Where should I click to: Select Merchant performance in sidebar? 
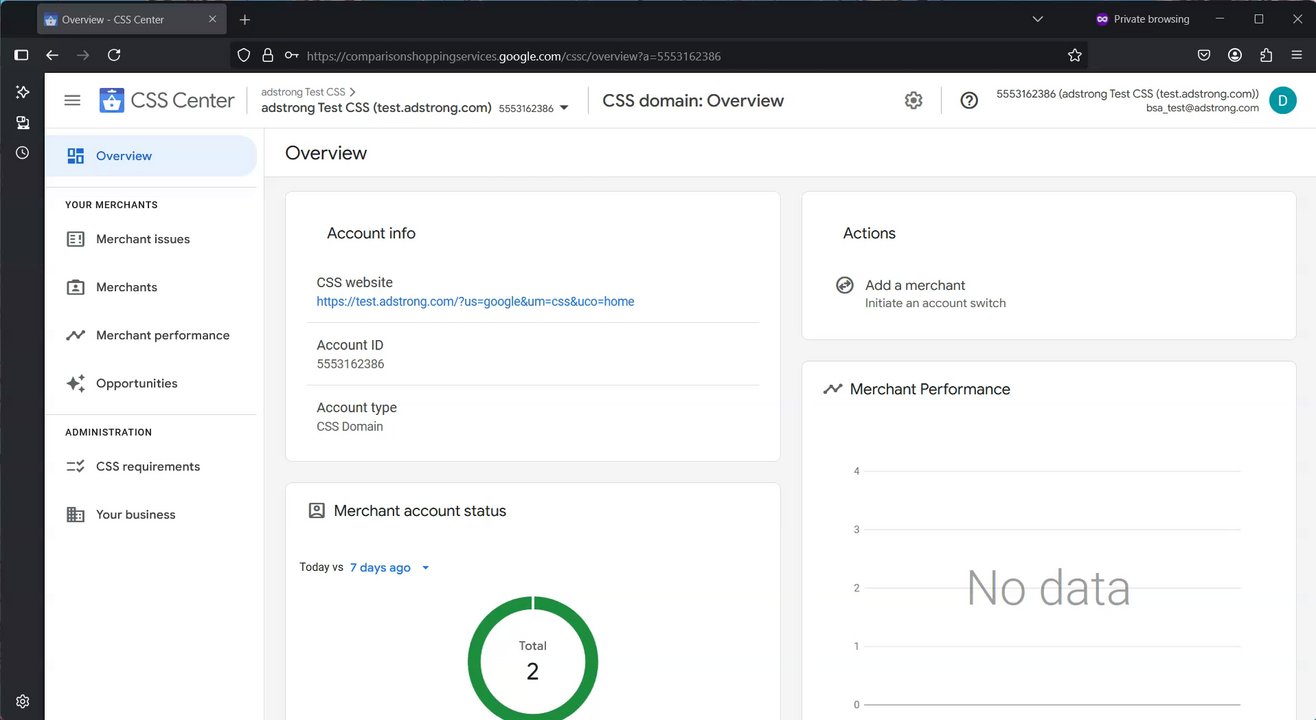(162, 335)
